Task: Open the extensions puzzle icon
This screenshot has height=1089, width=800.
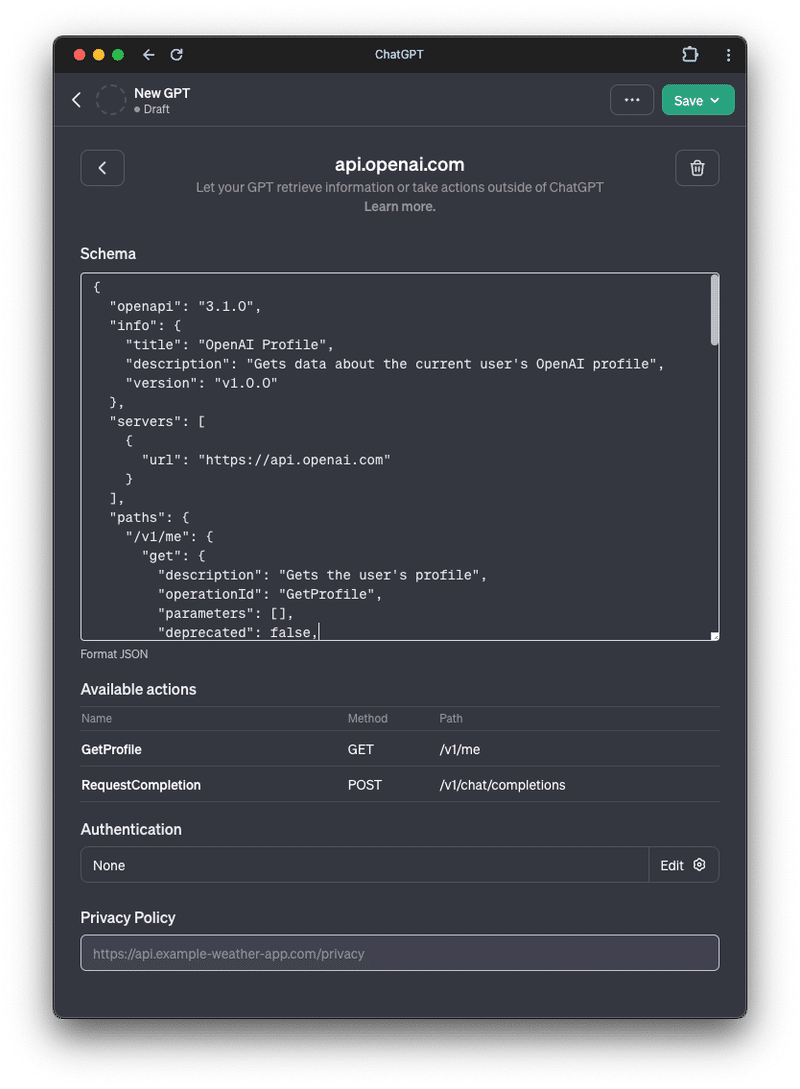Action: pyautogui.click(x=690, y=54)
